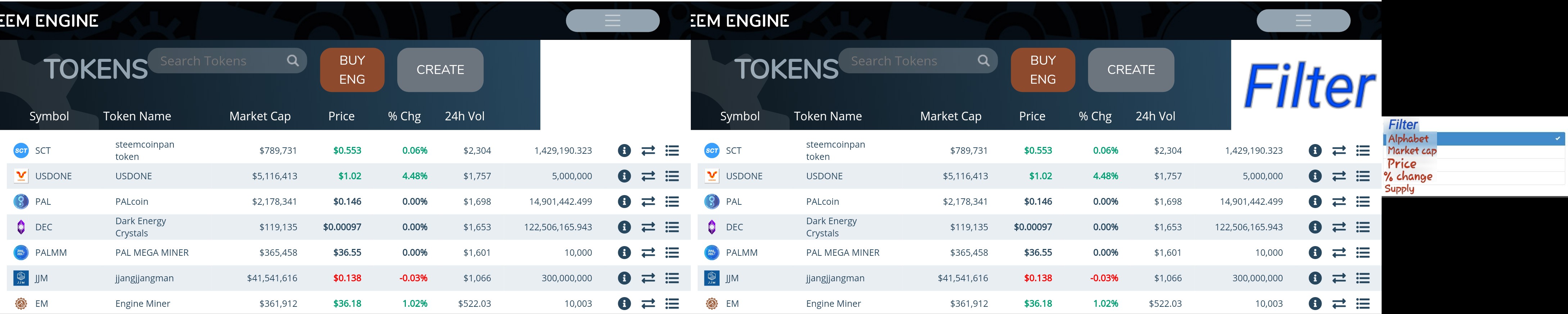1568x314 pixels.
Task: Click CREATE button on the left page
Action: coord(441,70)
